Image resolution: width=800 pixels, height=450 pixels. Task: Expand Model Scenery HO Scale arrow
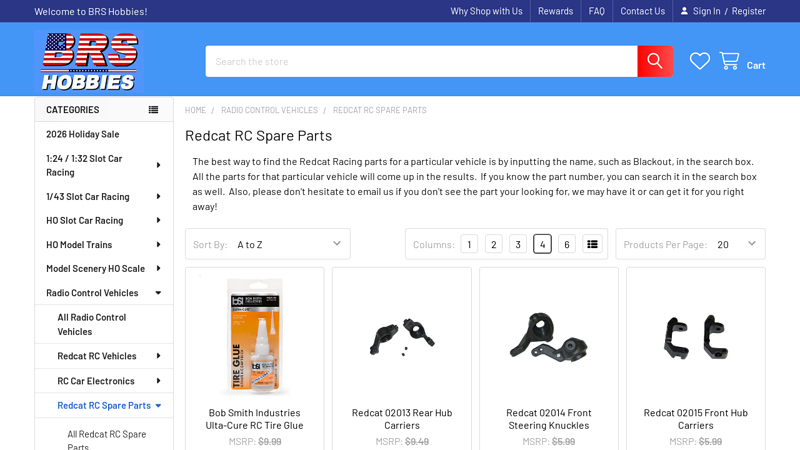(x=158, y=268)
